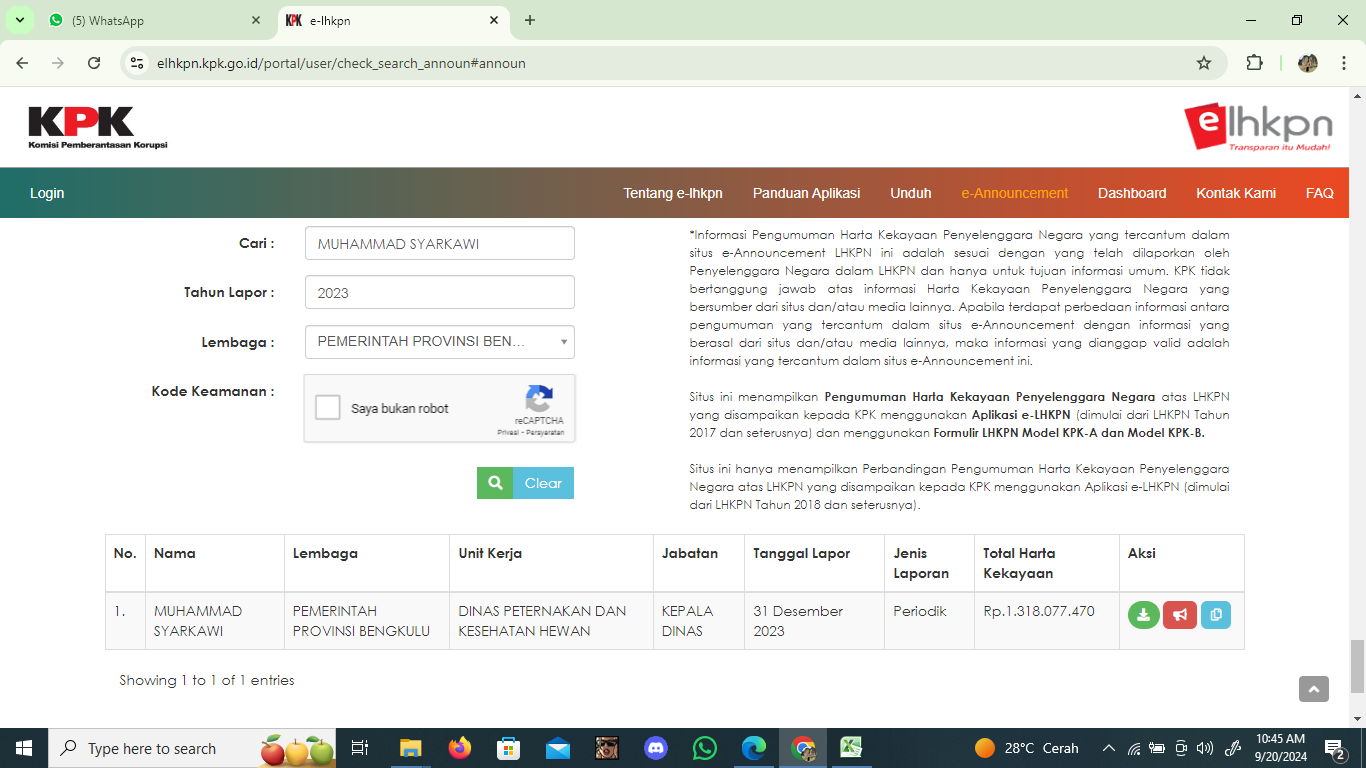1366x768 pixels.
Task: Go to Dashboard menu item
Action: click(x=1132, y=193)
